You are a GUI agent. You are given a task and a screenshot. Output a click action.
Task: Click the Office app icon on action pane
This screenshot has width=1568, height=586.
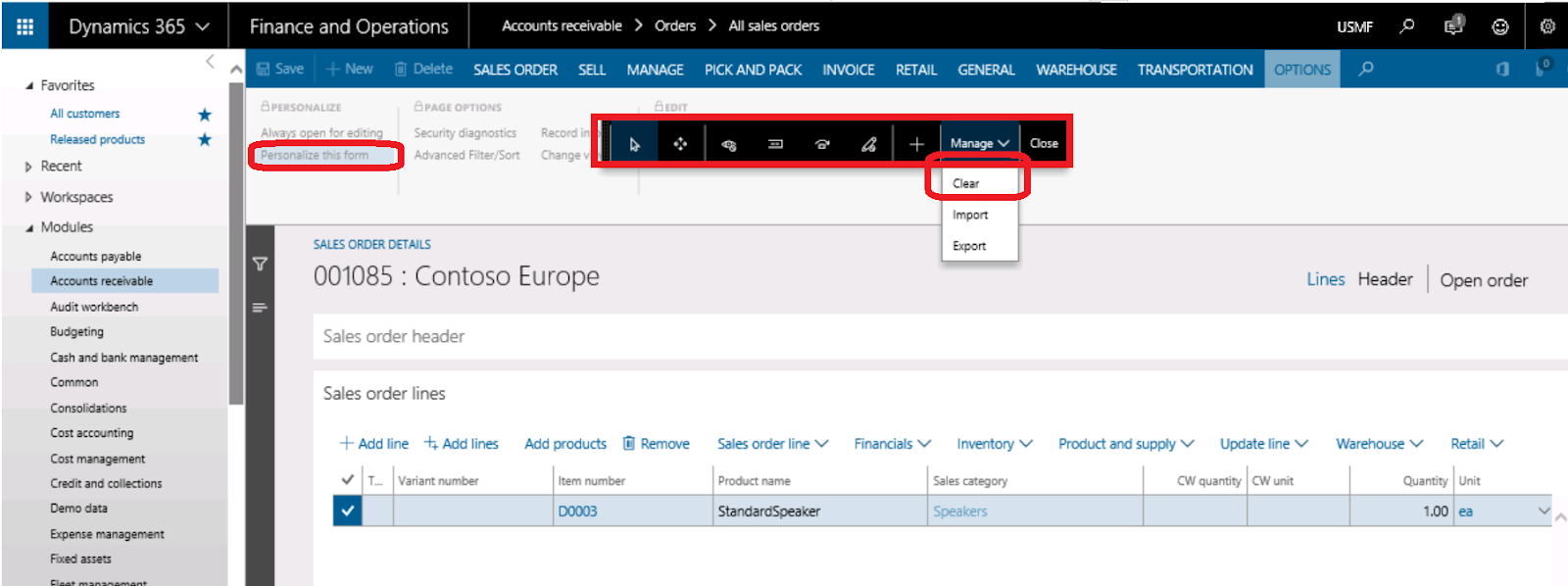point(1502,69)
